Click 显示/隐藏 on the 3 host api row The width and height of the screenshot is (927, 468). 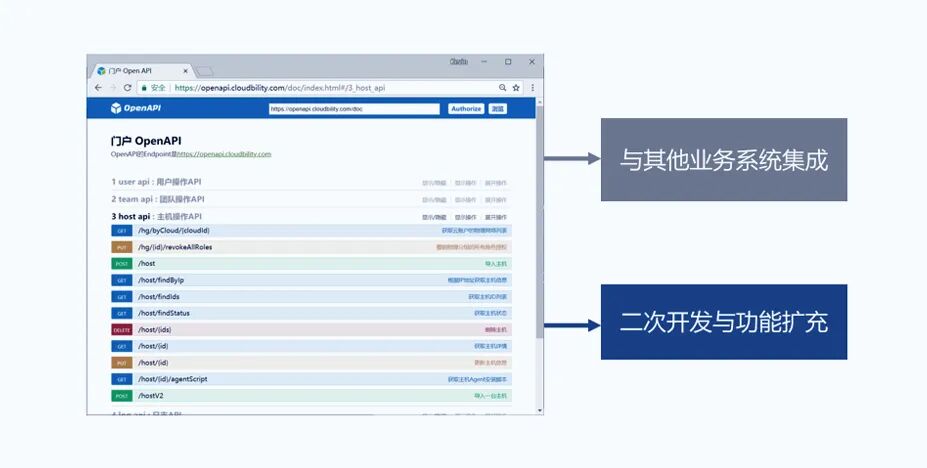[434, 217]
